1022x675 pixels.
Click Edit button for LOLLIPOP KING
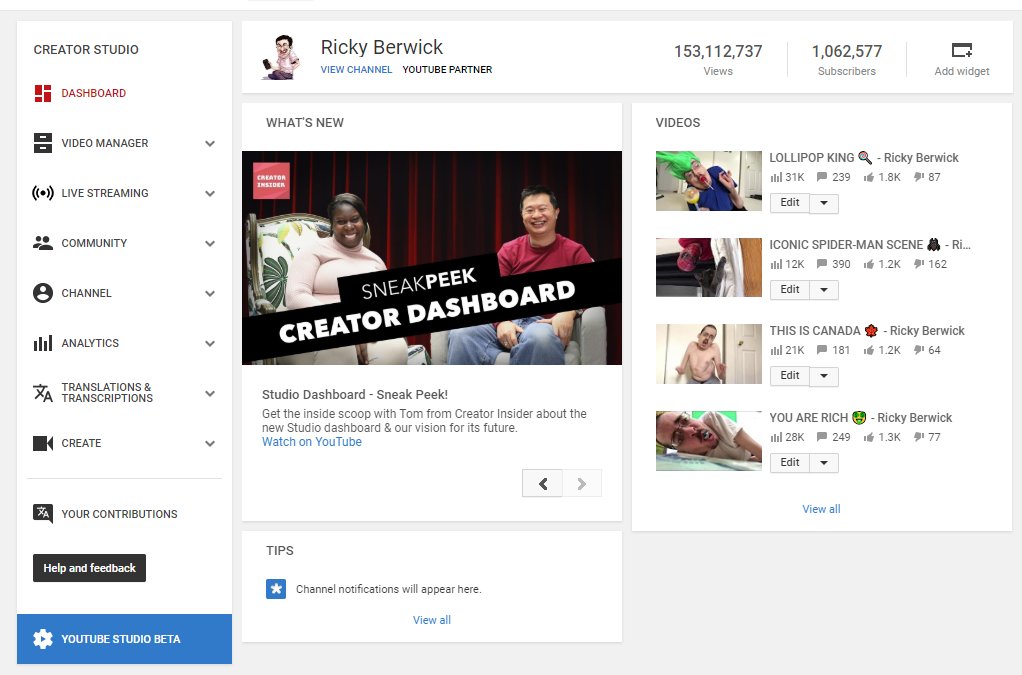click(790, 203)
